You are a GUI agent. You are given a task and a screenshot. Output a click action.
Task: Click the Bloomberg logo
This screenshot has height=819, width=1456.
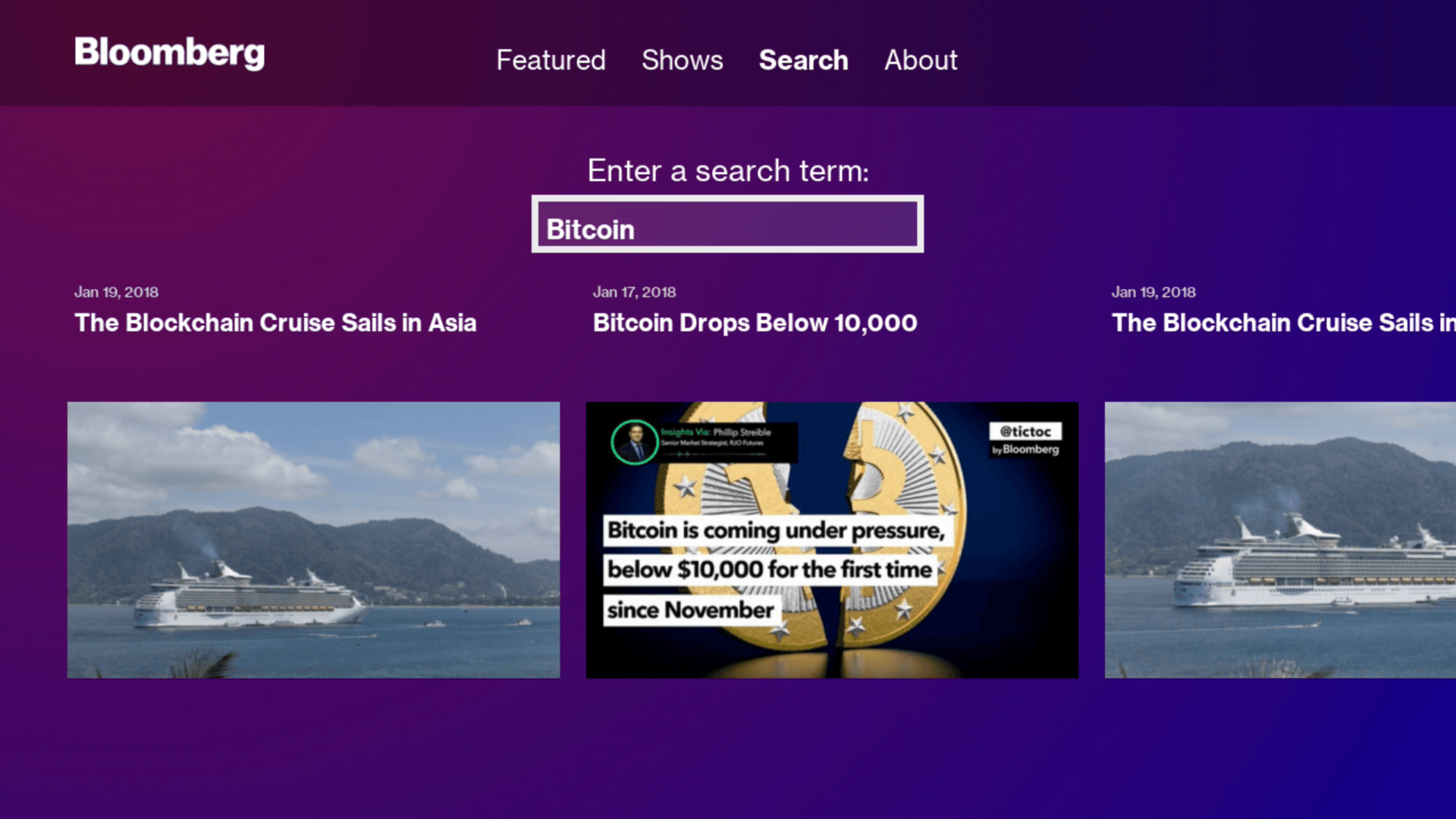click(169, 53)
